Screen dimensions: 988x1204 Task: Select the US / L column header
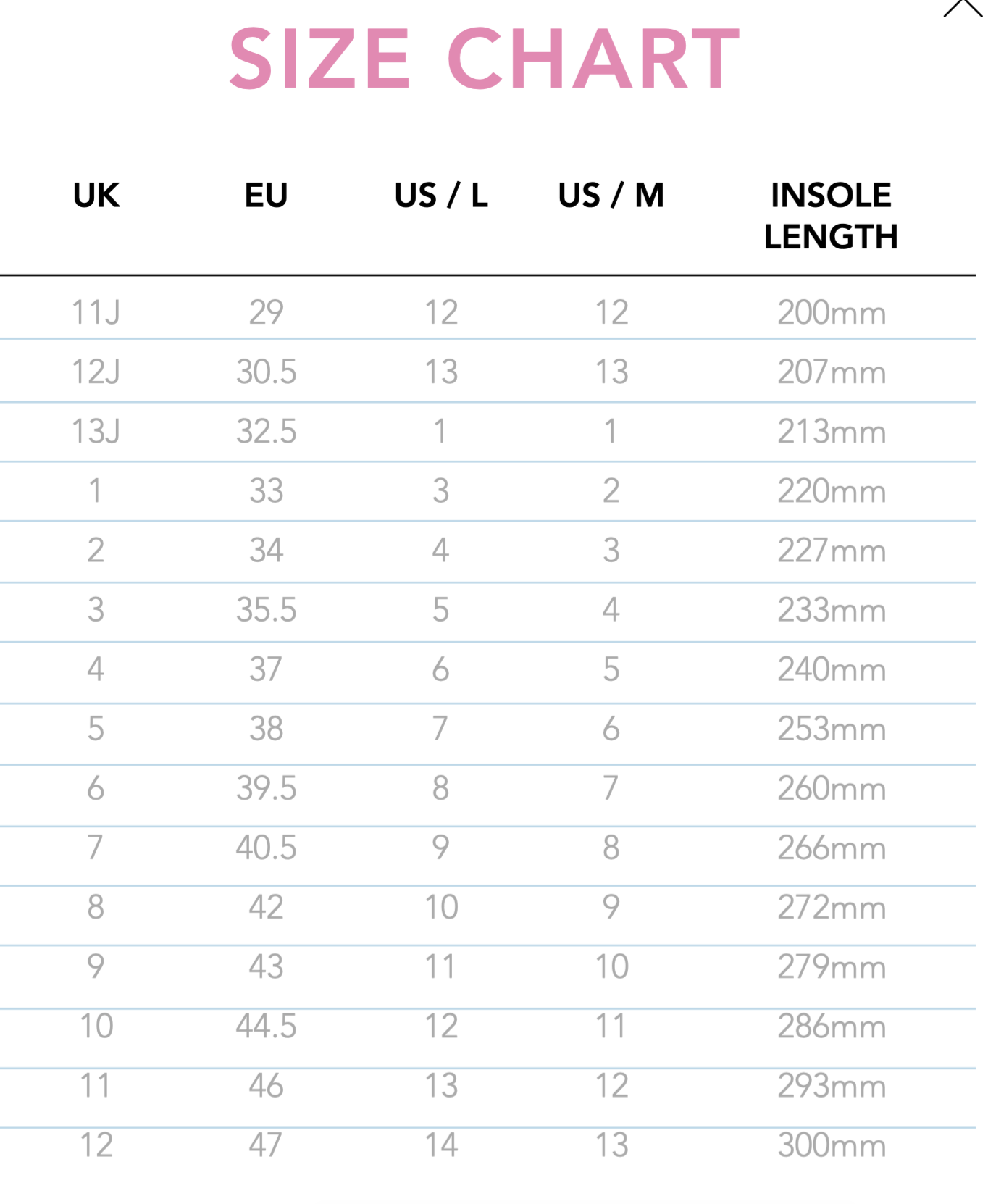[440, 196]
